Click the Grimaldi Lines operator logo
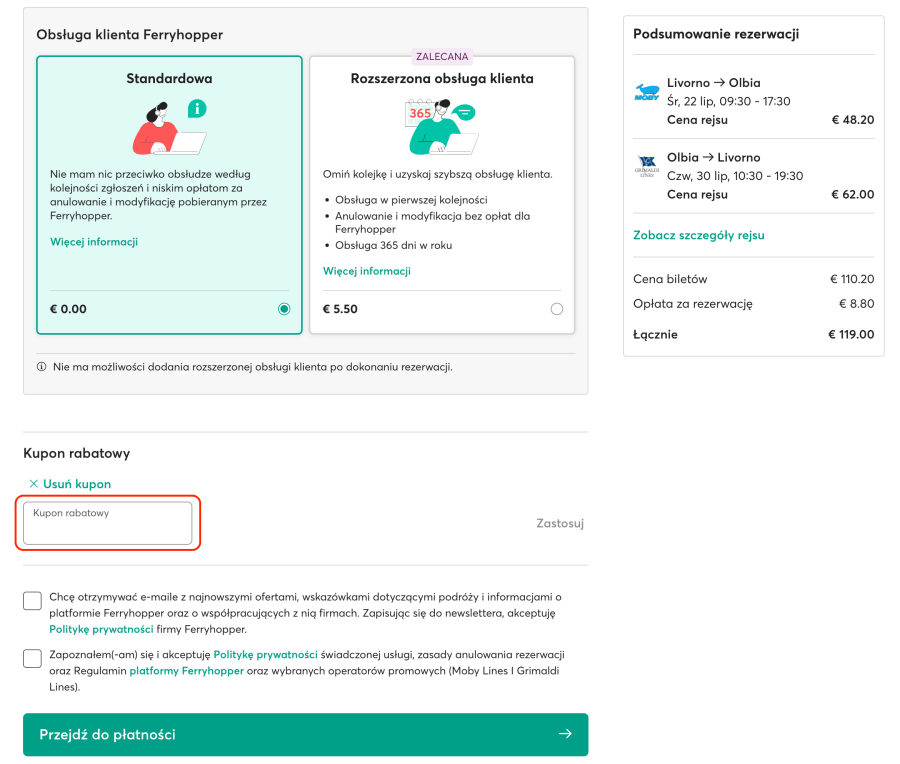900x764 pixels. [x=647, y=166]
